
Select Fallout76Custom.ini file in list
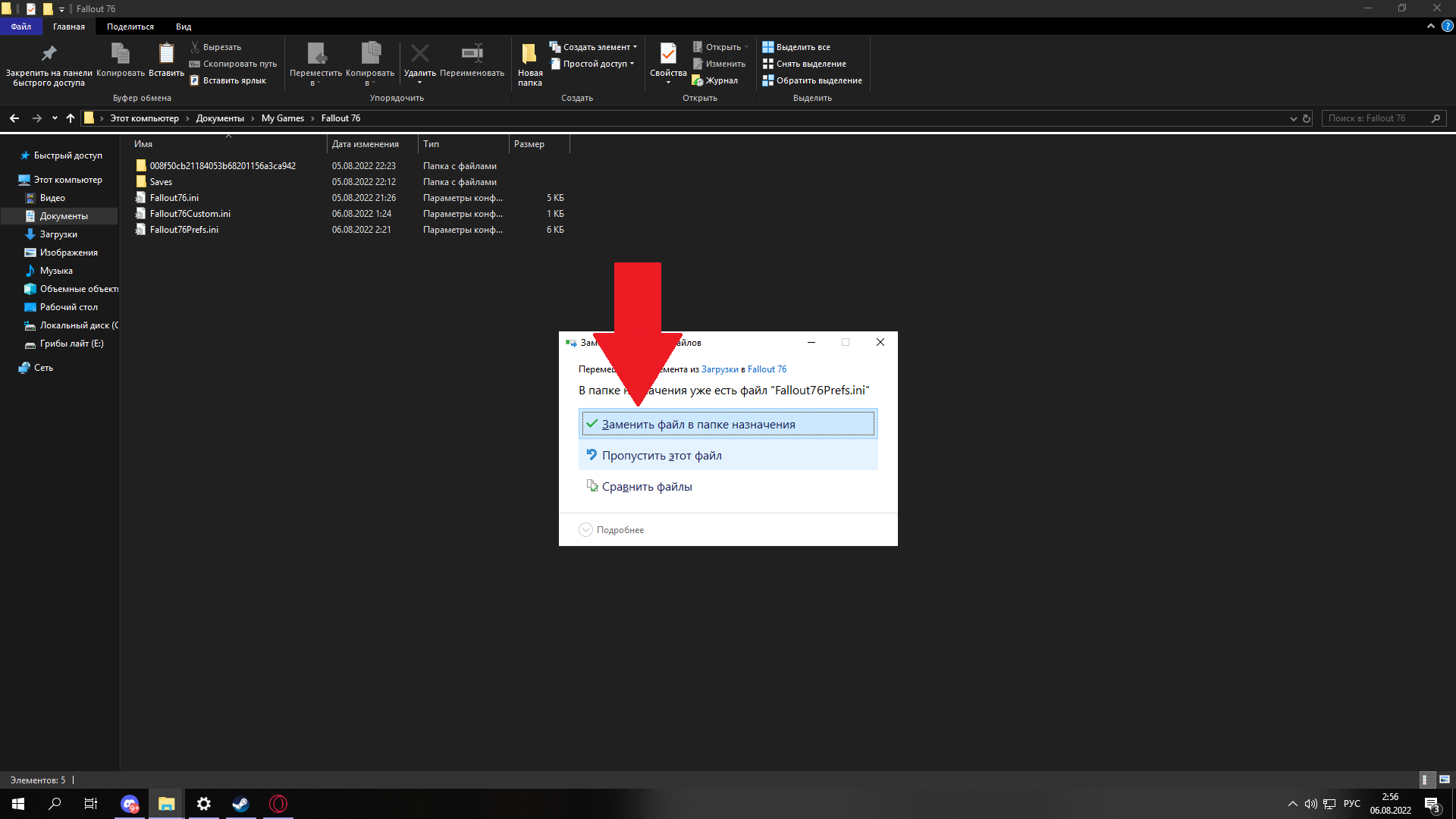pyautogui.click(x=190, y=214)
